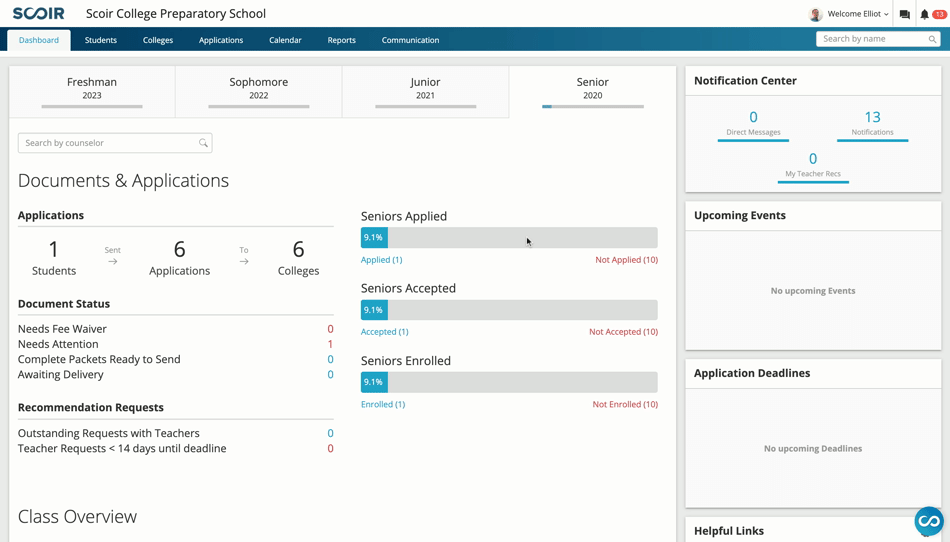
Task: Open the Reports tab
Action: coord(342,40)
